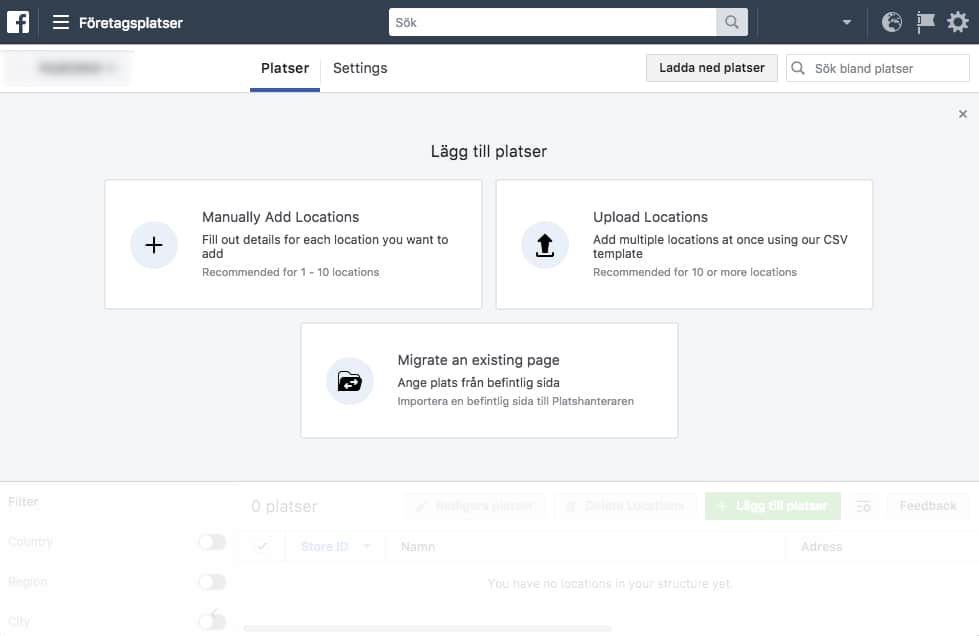The image size is (979, 636).
Task: Open the globe notifications icon
Action: [892, 22]
